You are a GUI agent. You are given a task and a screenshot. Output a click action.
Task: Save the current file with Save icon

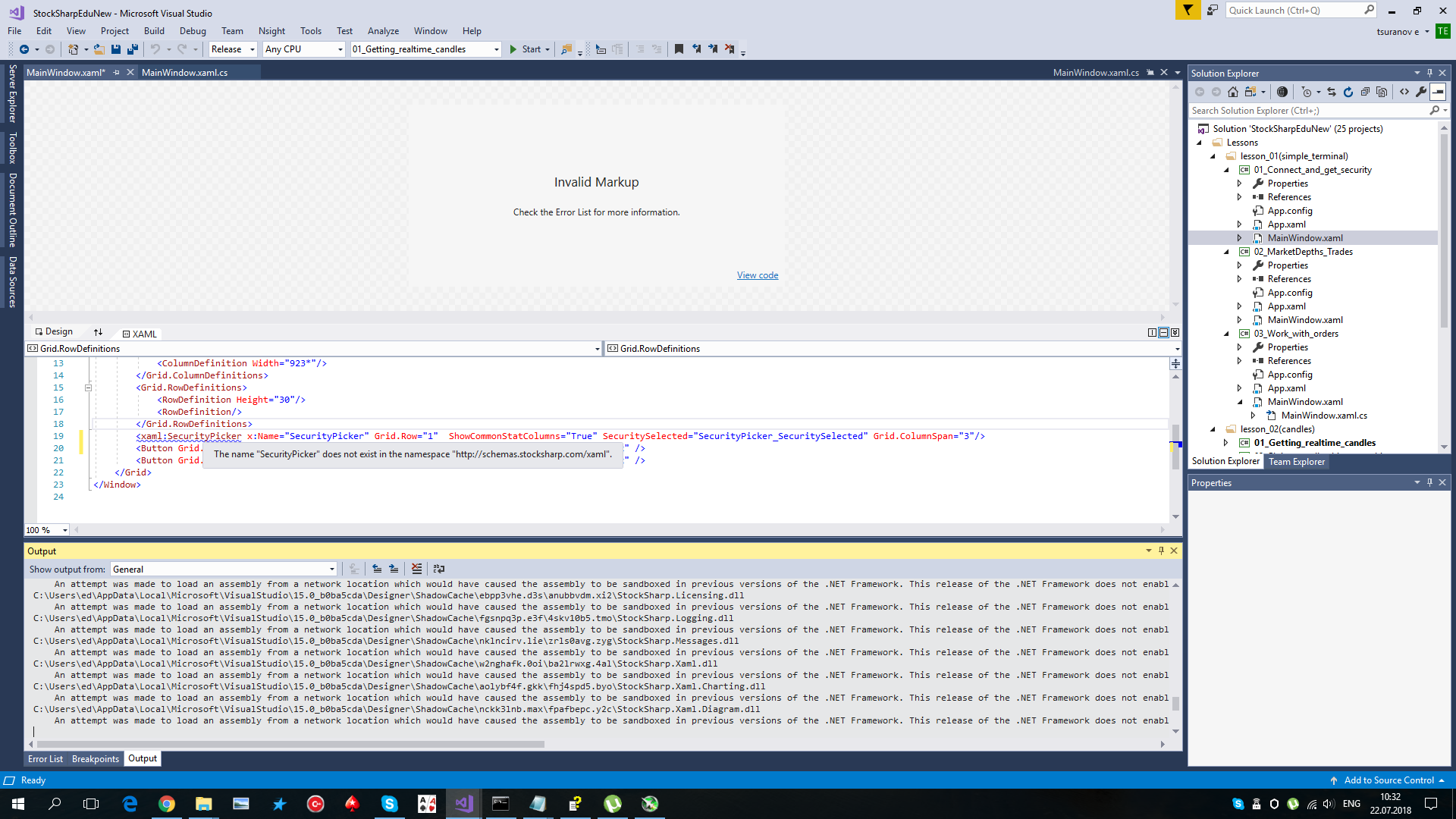[x=116, y=49]
